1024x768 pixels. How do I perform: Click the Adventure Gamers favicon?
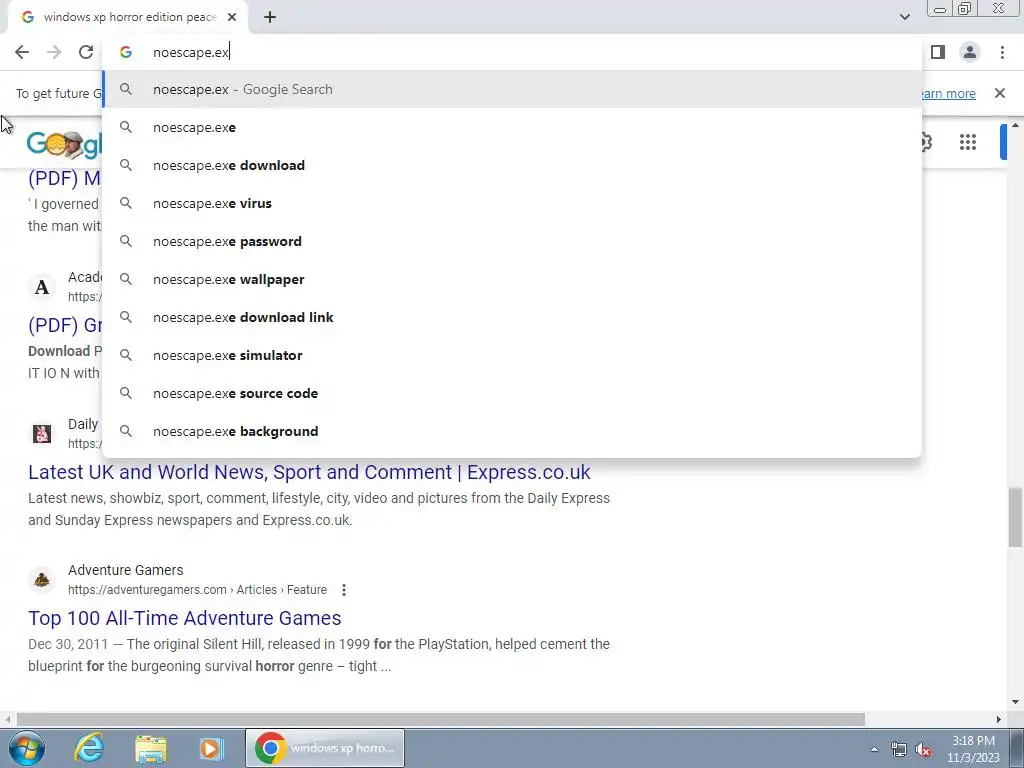pos(42,579)
